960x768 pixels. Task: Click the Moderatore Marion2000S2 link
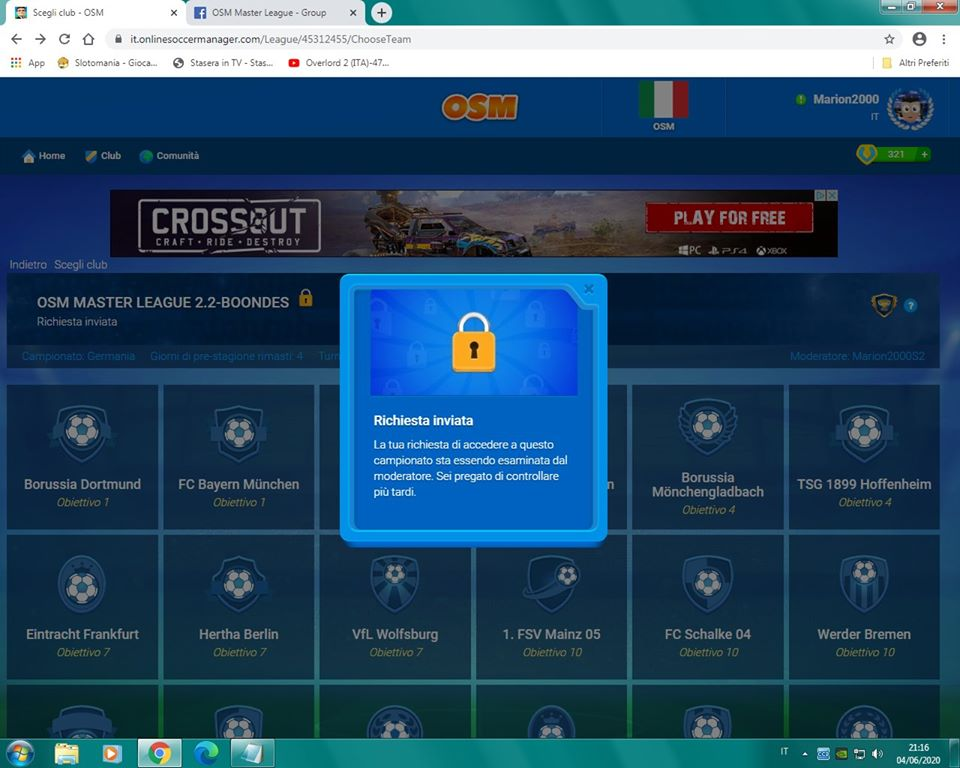[x=857, y=356]
